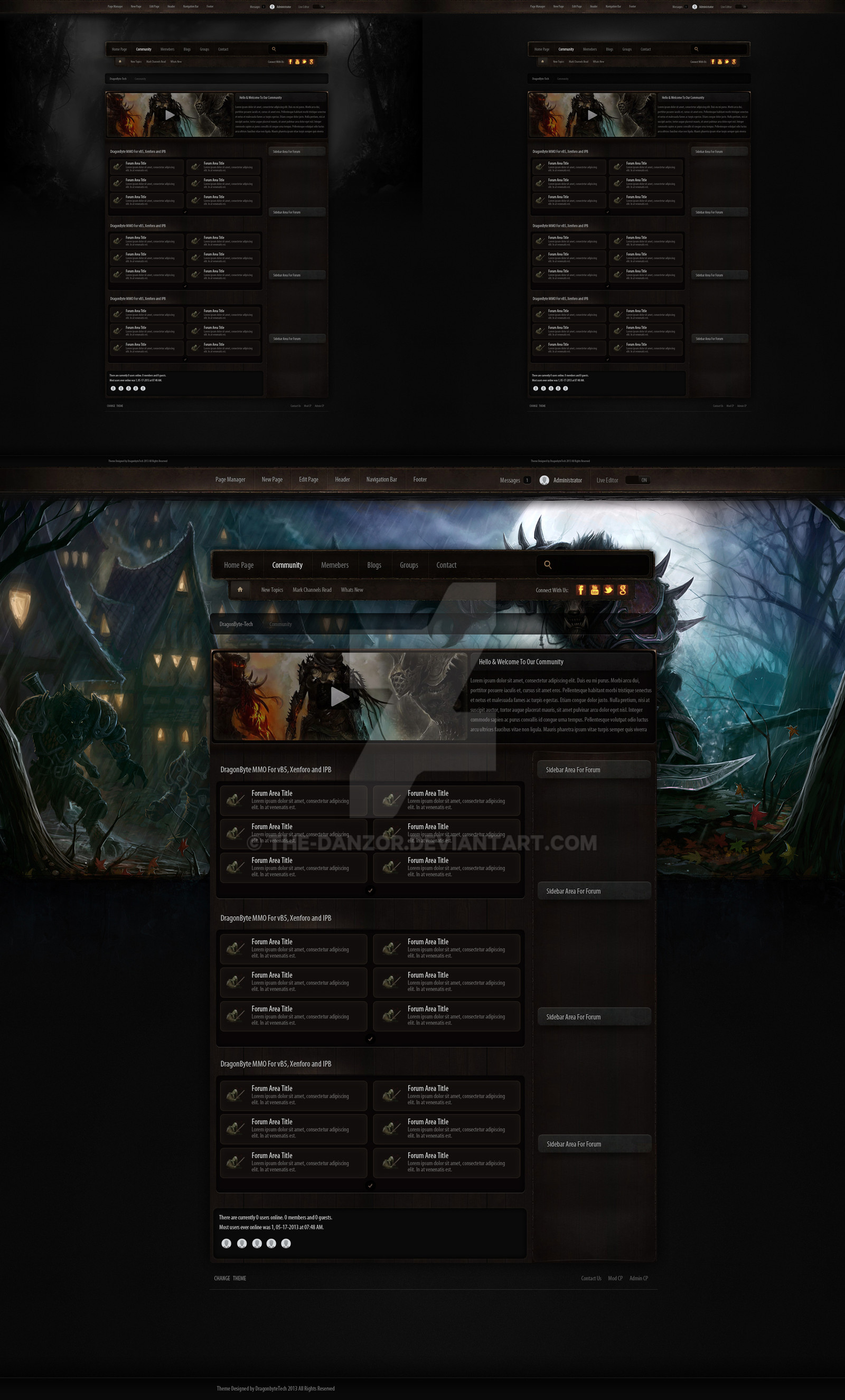Play video in the plain black preview

(x=592, y=115)
